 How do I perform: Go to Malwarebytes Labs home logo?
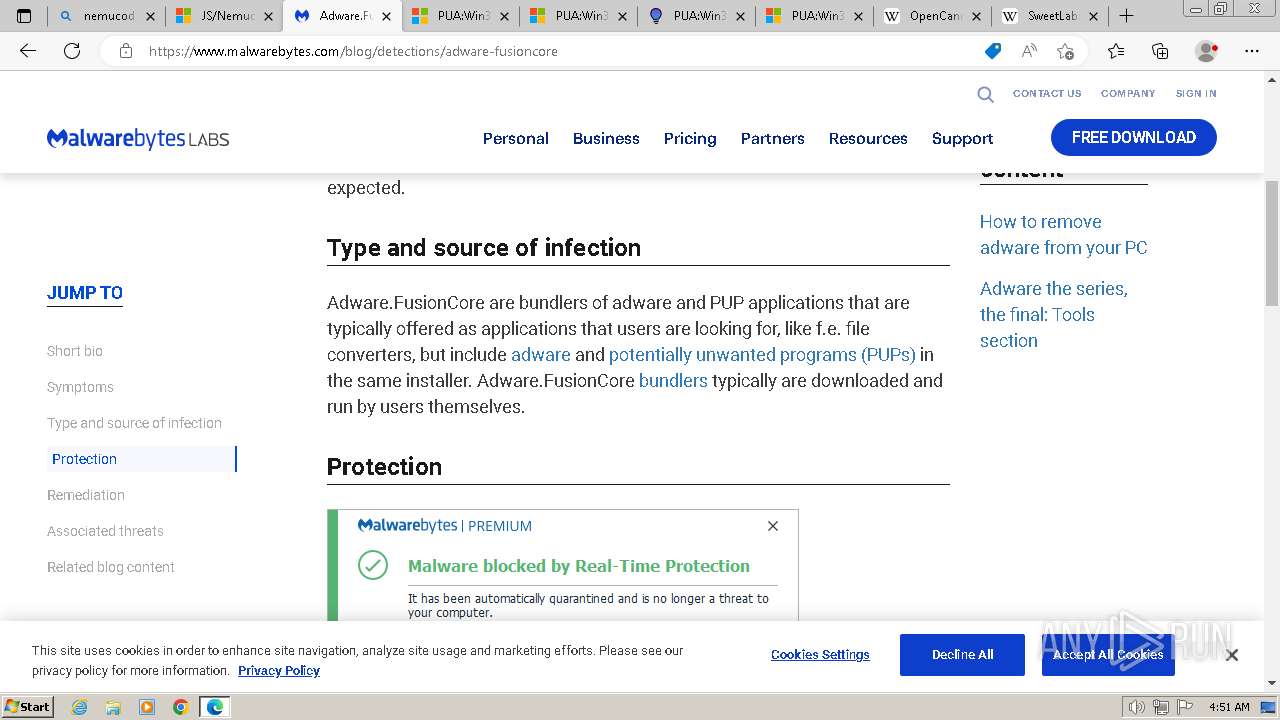coord(138,138)
